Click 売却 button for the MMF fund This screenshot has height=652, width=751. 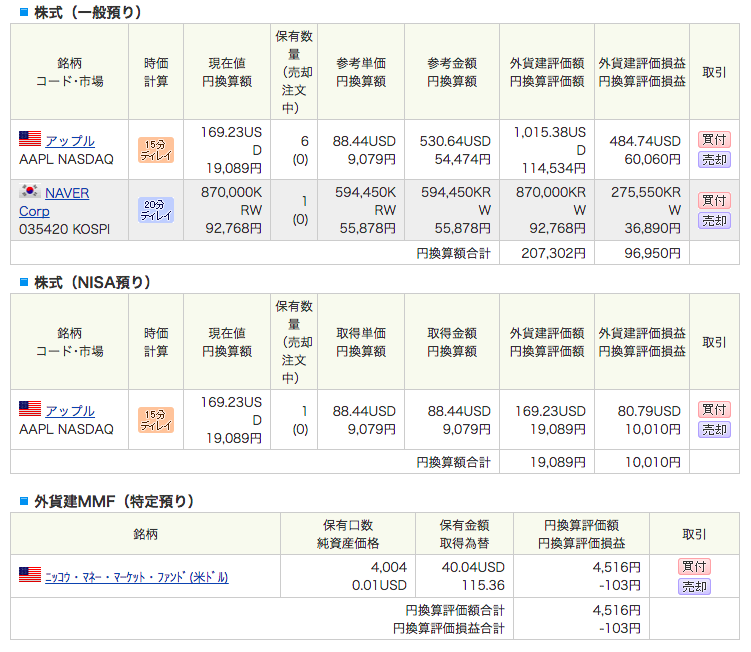(694, 586)
